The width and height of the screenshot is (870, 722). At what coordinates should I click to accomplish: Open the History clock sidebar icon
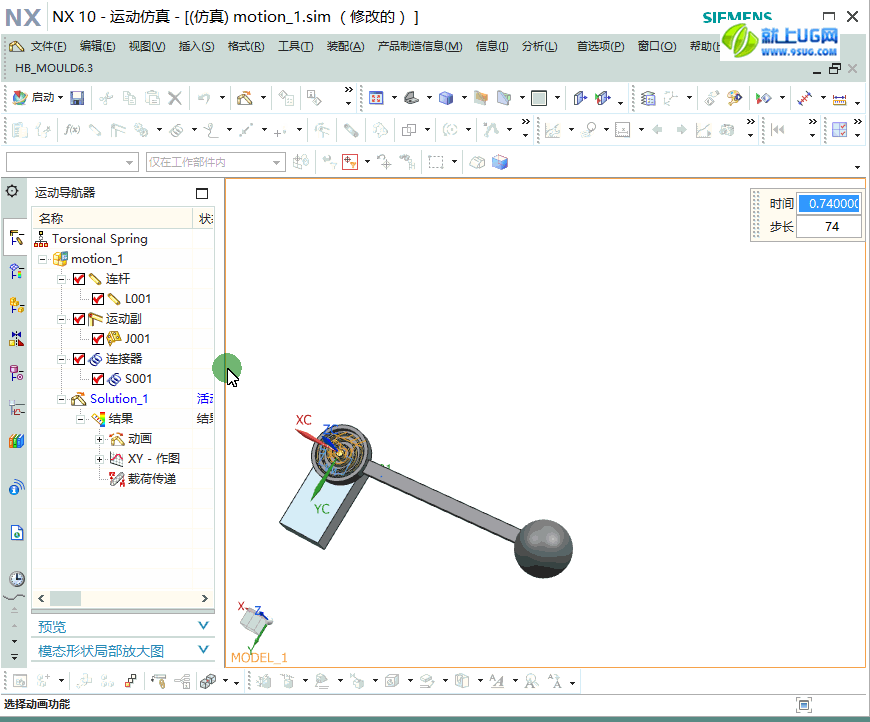17,579
